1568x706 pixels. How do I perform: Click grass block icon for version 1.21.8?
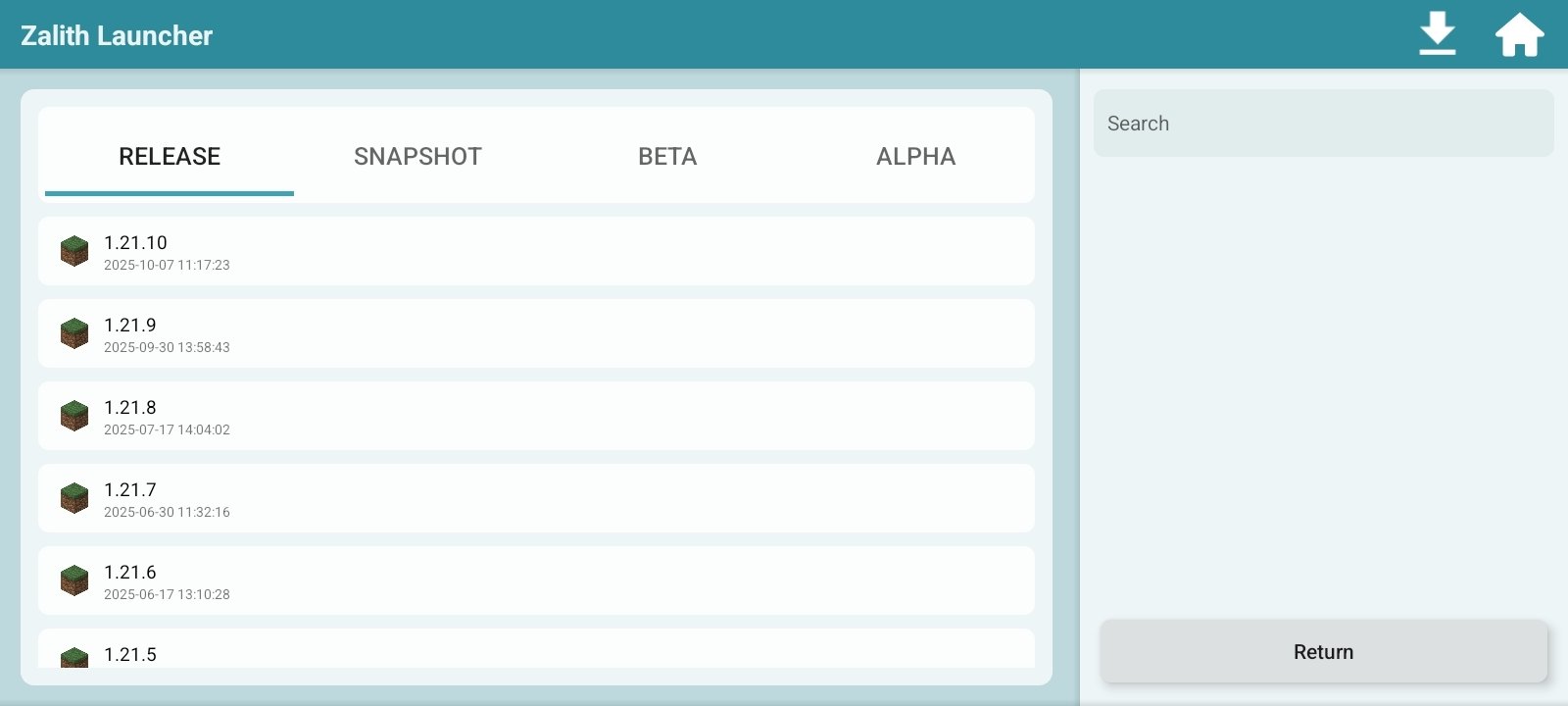[74, 416]
